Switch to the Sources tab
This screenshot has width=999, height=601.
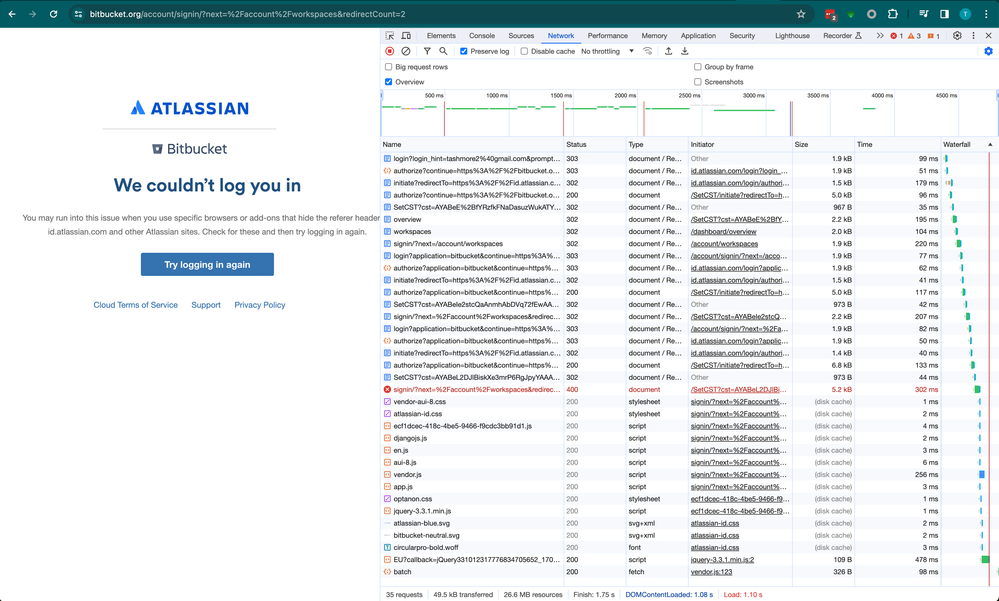point(521,36)
